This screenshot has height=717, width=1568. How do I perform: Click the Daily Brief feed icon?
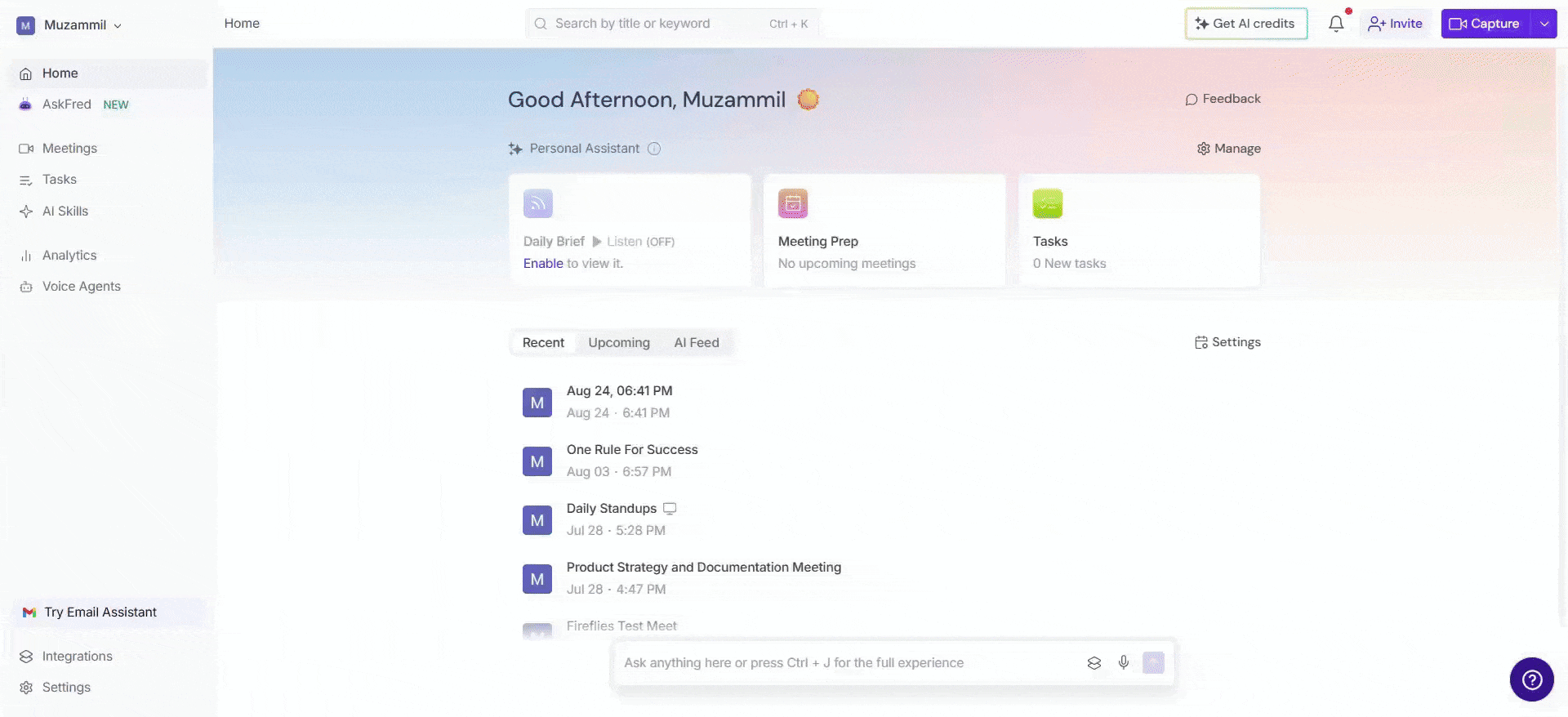click(x=538, y=203)
